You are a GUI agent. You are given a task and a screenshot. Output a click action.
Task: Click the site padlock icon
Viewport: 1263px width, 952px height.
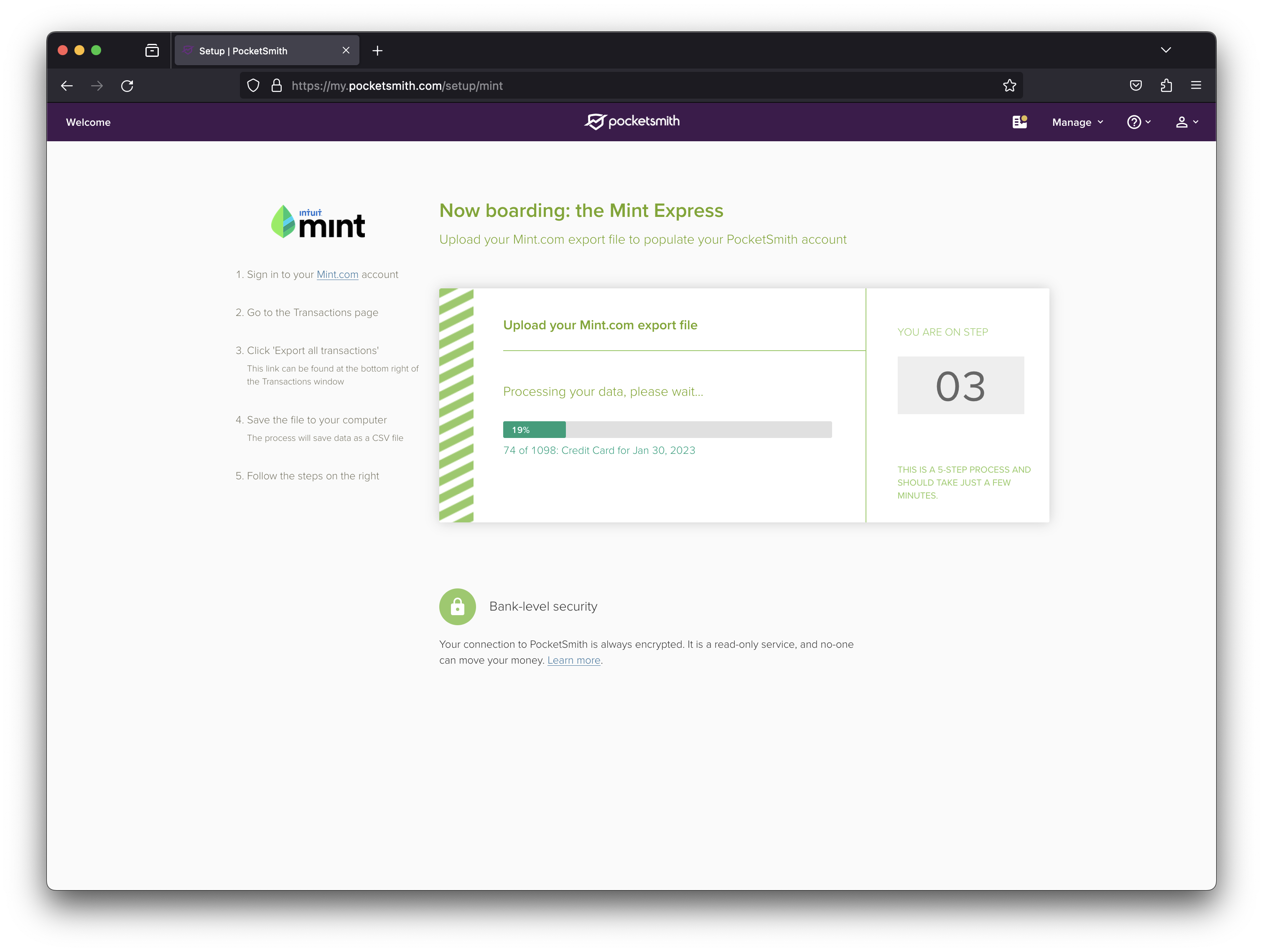point(276,86)
